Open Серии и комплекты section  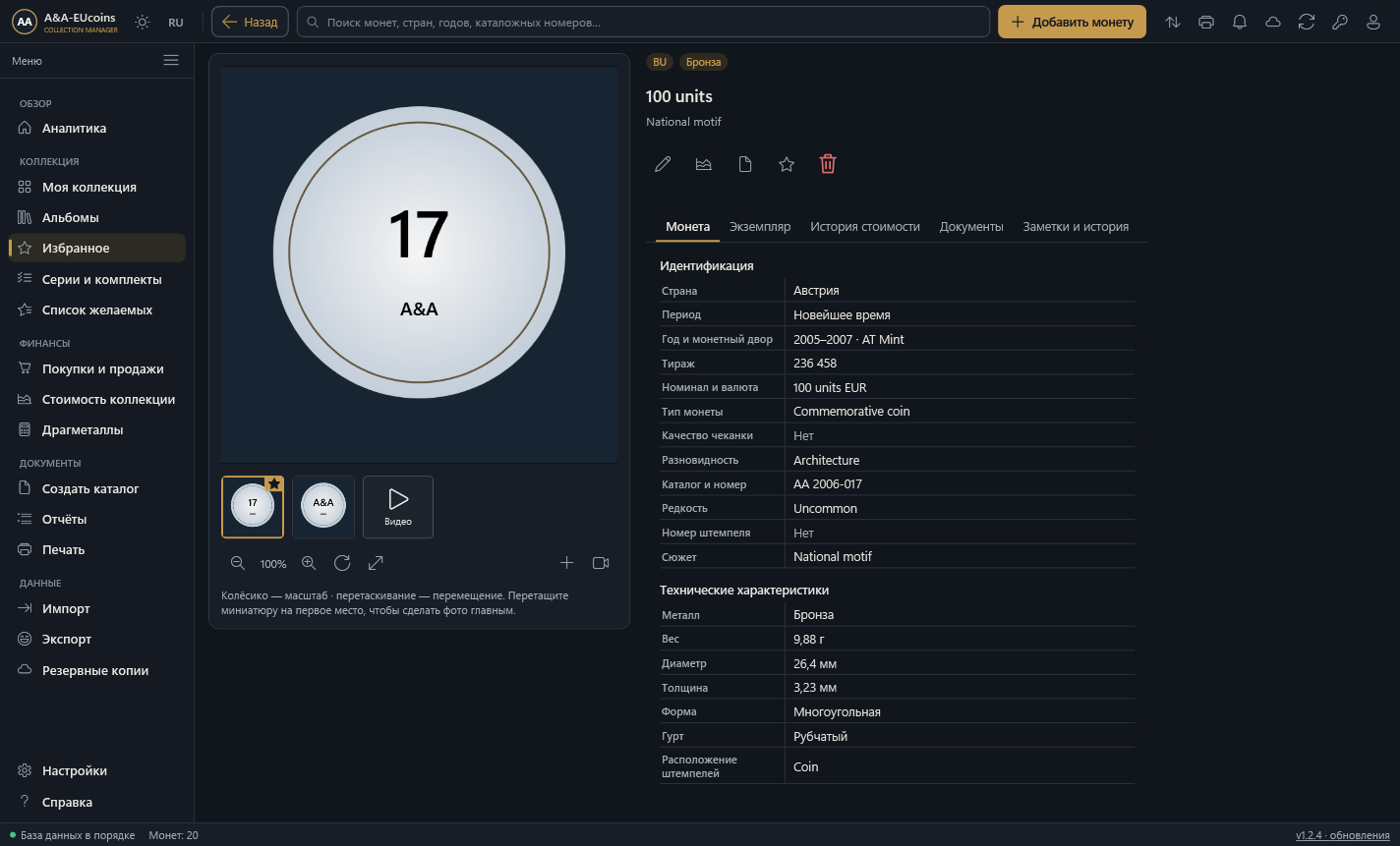coord(96,279)
